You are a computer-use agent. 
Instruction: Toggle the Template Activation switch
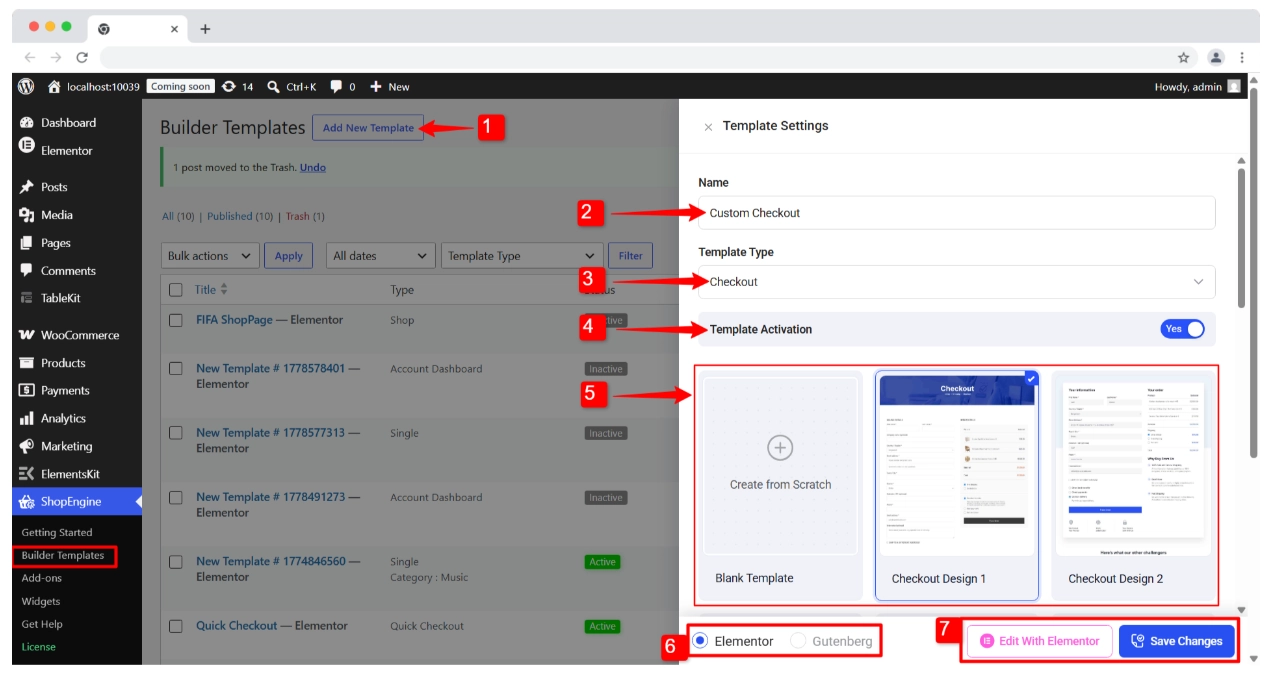1182,329
